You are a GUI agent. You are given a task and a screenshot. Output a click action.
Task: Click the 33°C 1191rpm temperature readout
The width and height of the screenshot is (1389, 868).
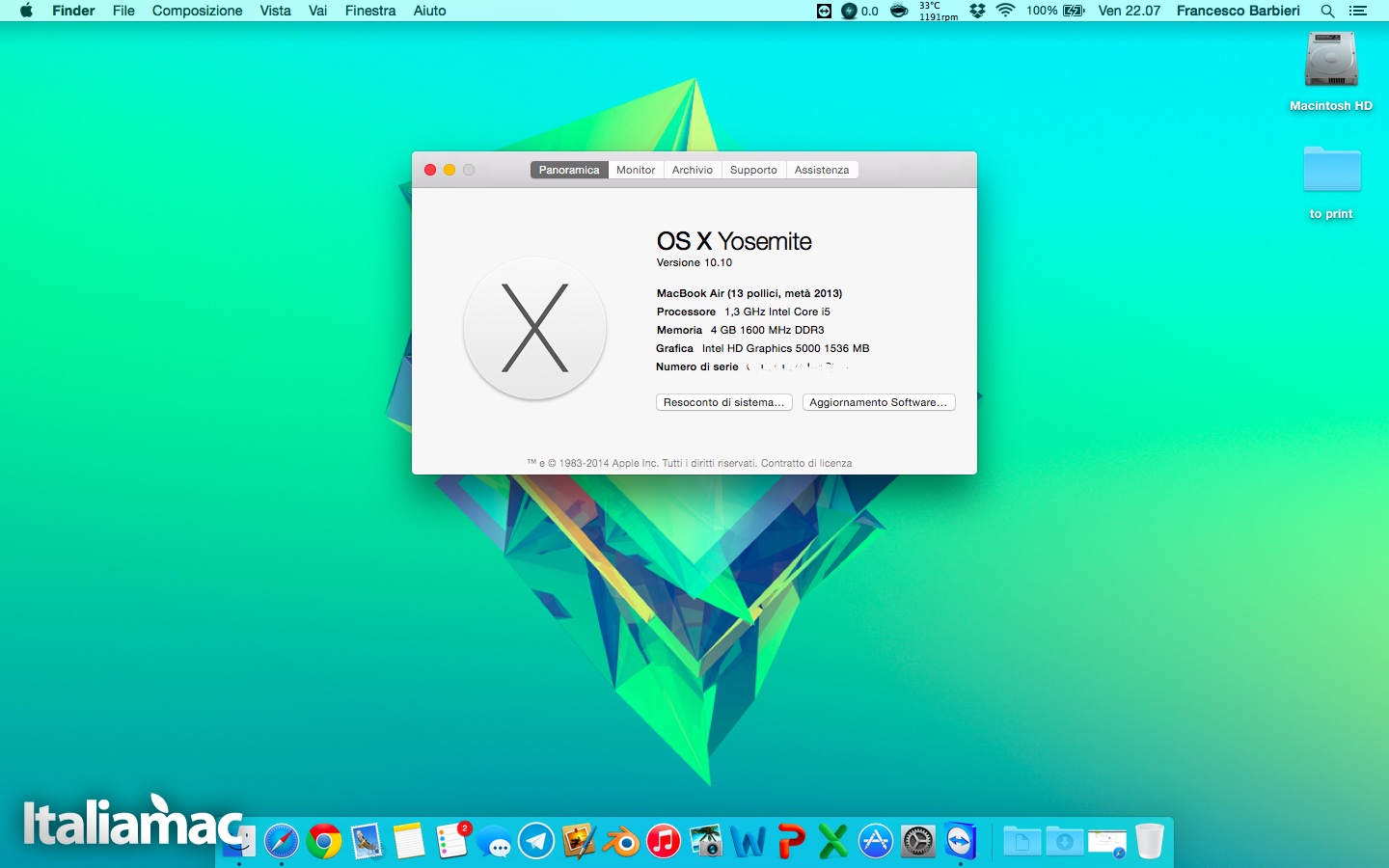[x=938, y=11]
